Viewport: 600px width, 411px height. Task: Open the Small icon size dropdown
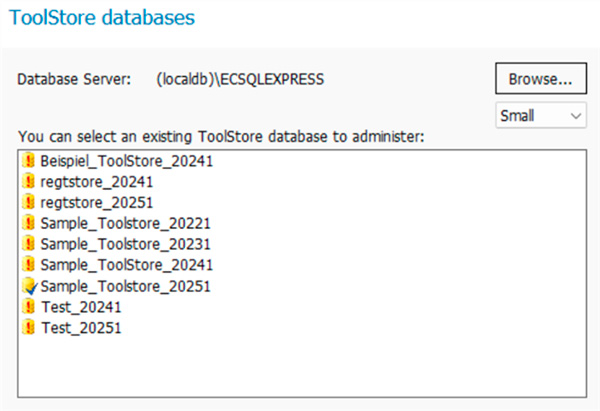pyautogui.click(x=541, y=117)
